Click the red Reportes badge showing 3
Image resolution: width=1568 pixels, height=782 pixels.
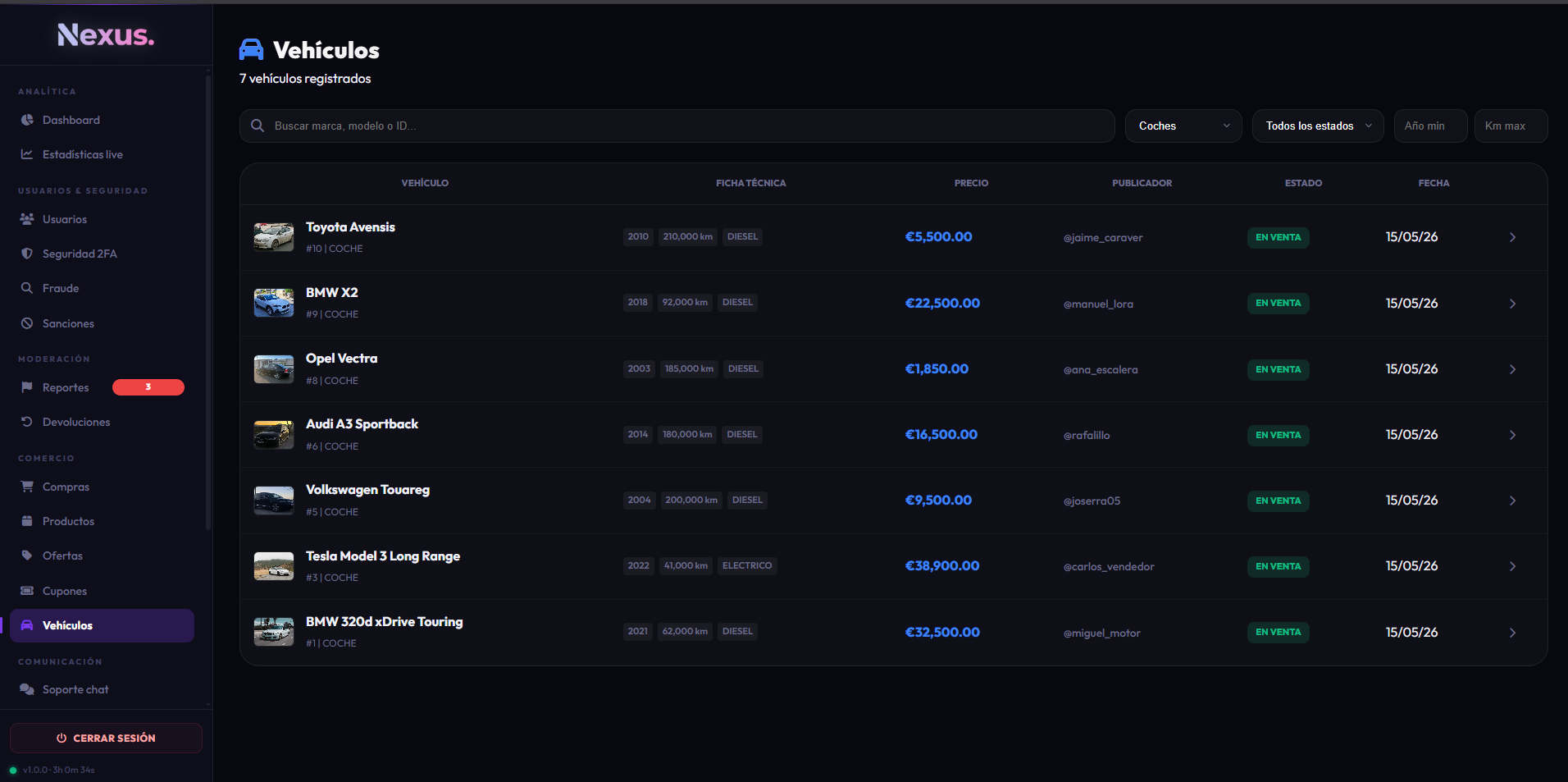click(x=148, y=387)
